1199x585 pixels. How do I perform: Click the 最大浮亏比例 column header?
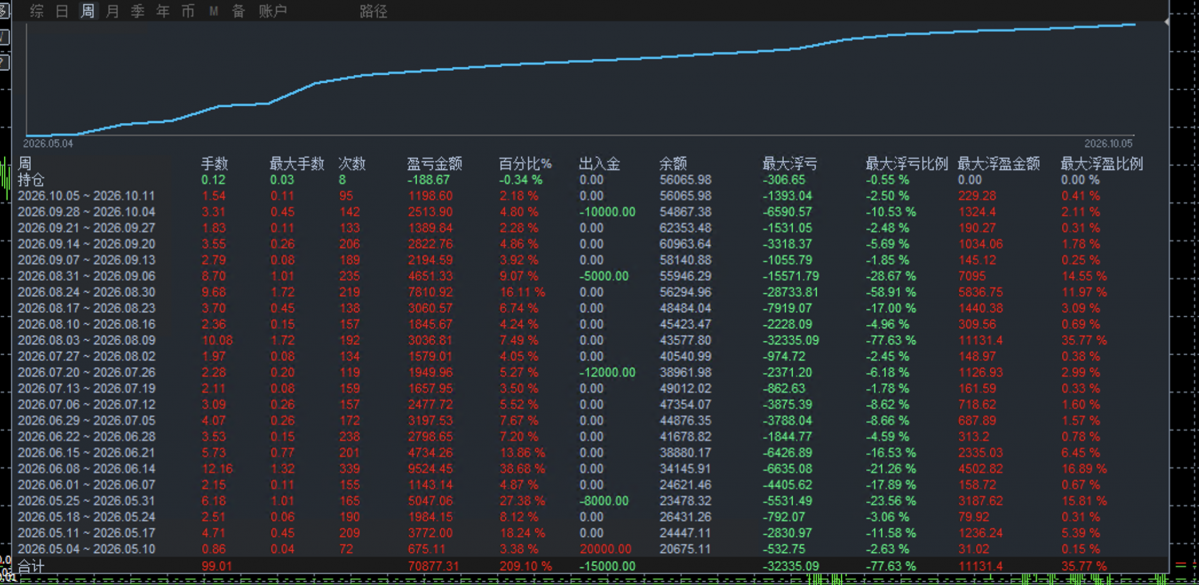906,164
